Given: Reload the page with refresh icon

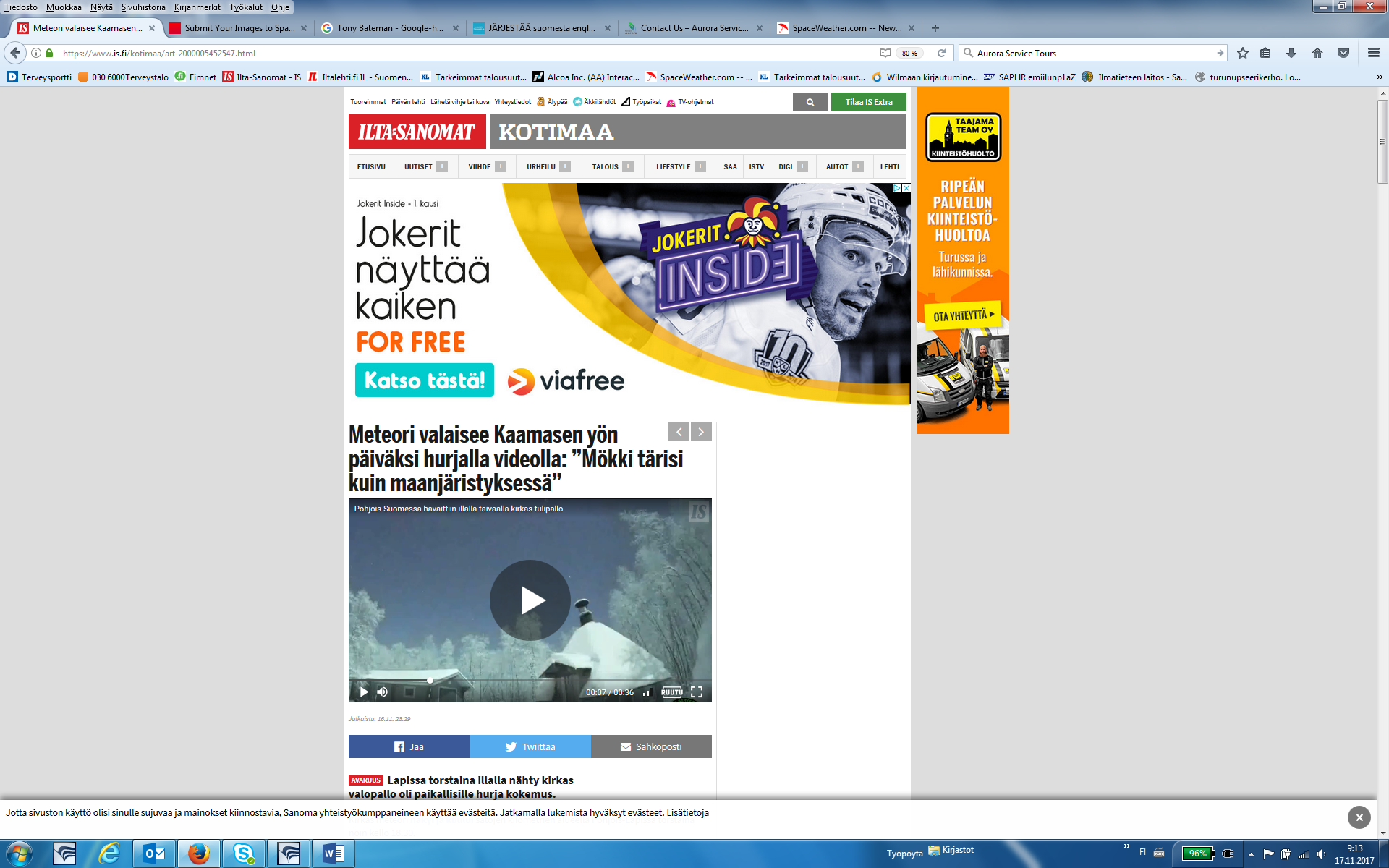Looking at the screenshot, I should (x=941, y=53).
